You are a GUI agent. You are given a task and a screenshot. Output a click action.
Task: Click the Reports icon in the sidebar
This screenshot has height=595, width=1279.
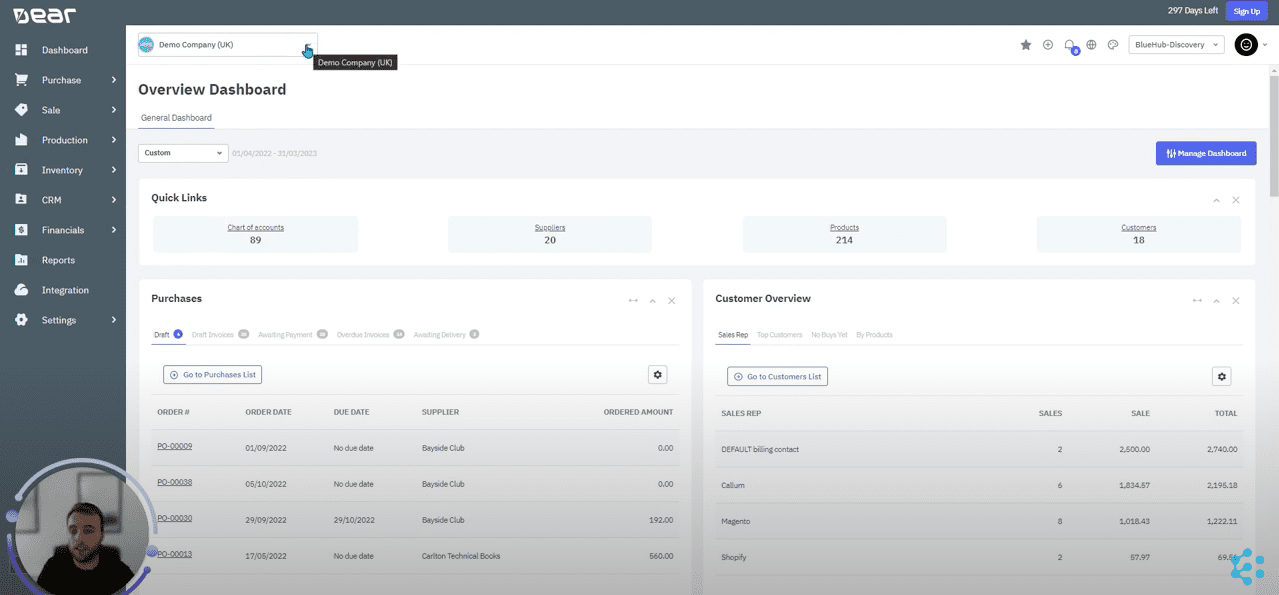[21, 259]
